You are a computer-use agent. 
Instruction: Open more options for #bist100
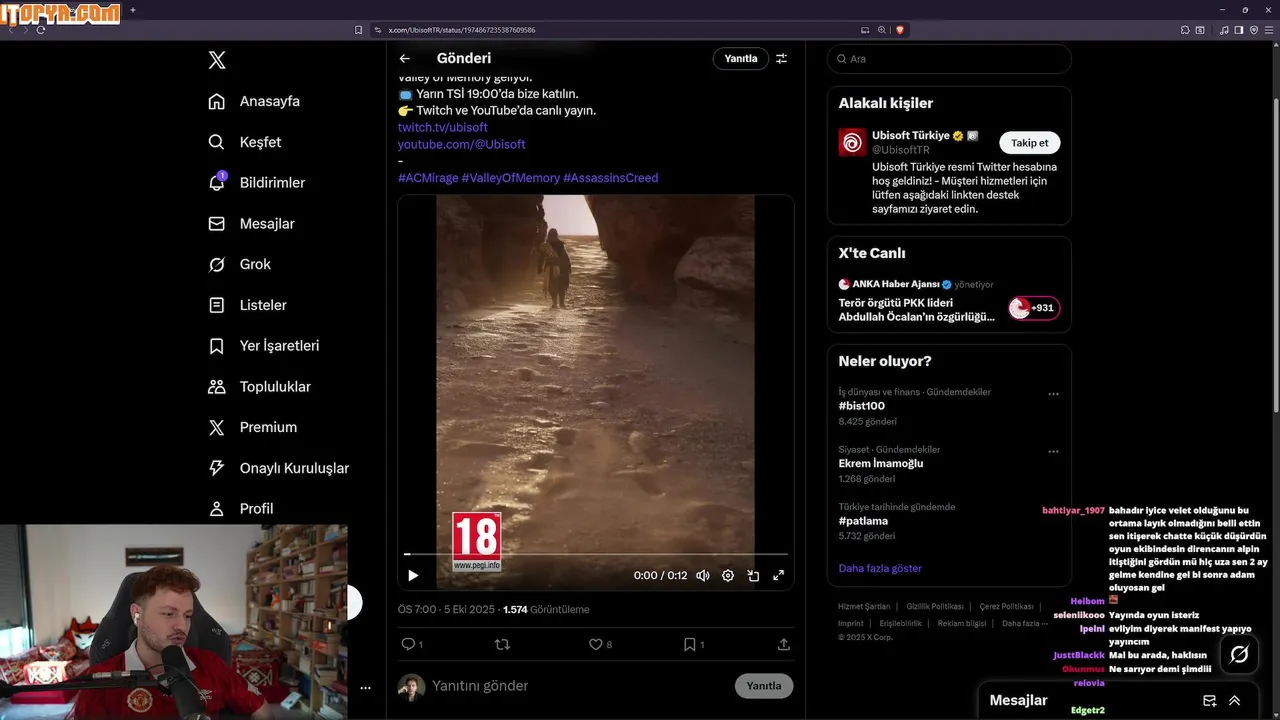[1053, 394]
